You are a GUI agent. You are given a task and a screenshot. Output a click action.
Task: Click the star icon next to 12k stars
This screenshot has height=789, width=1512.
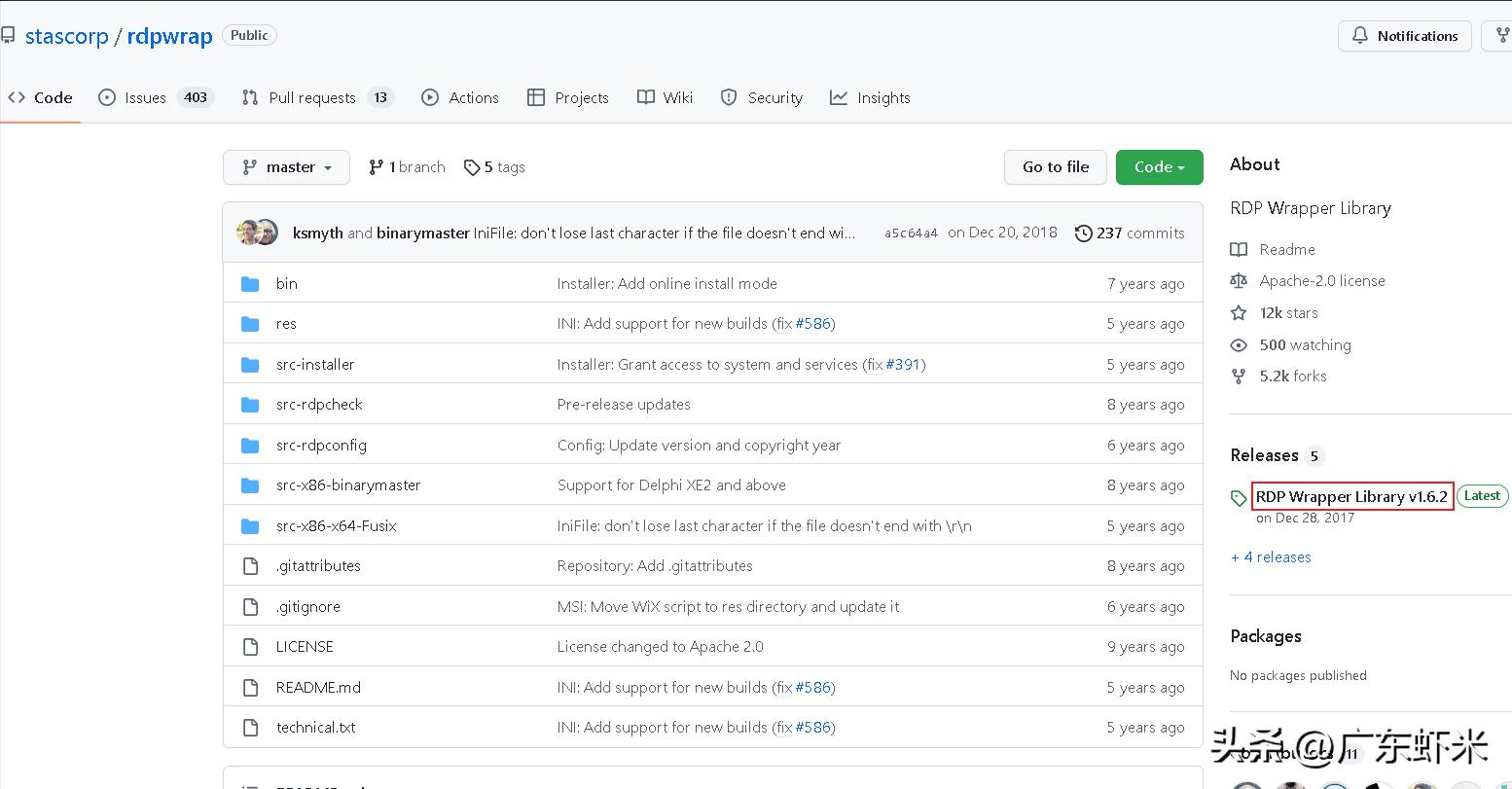point(1239,313)
